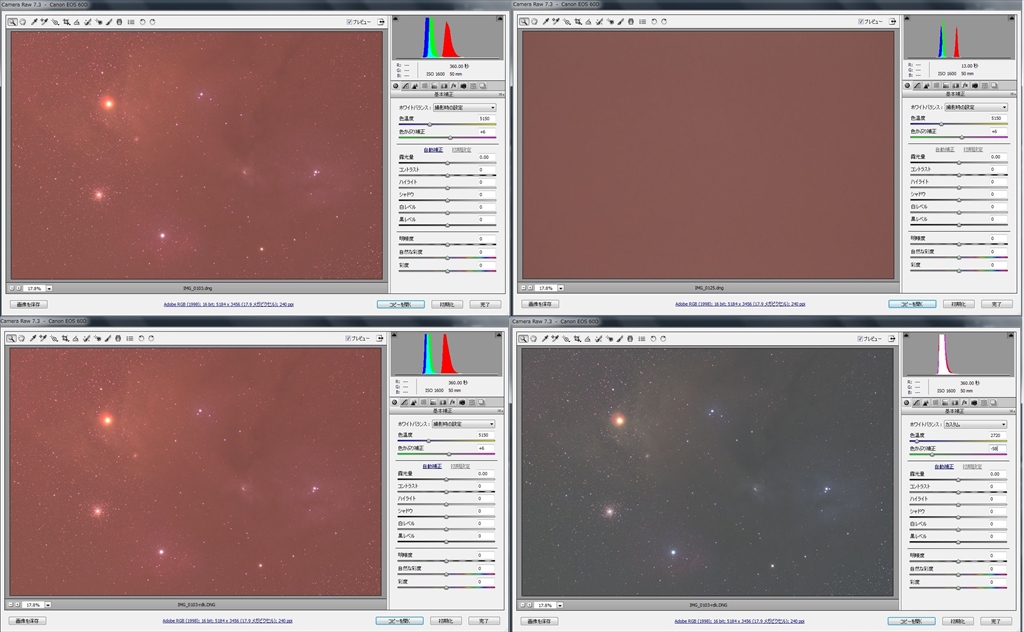The height and width of the screenshot is (632, 1024).
Task: Select Red Eye Removal tool in IMG_0125.dng window
Action: point(610,22)
